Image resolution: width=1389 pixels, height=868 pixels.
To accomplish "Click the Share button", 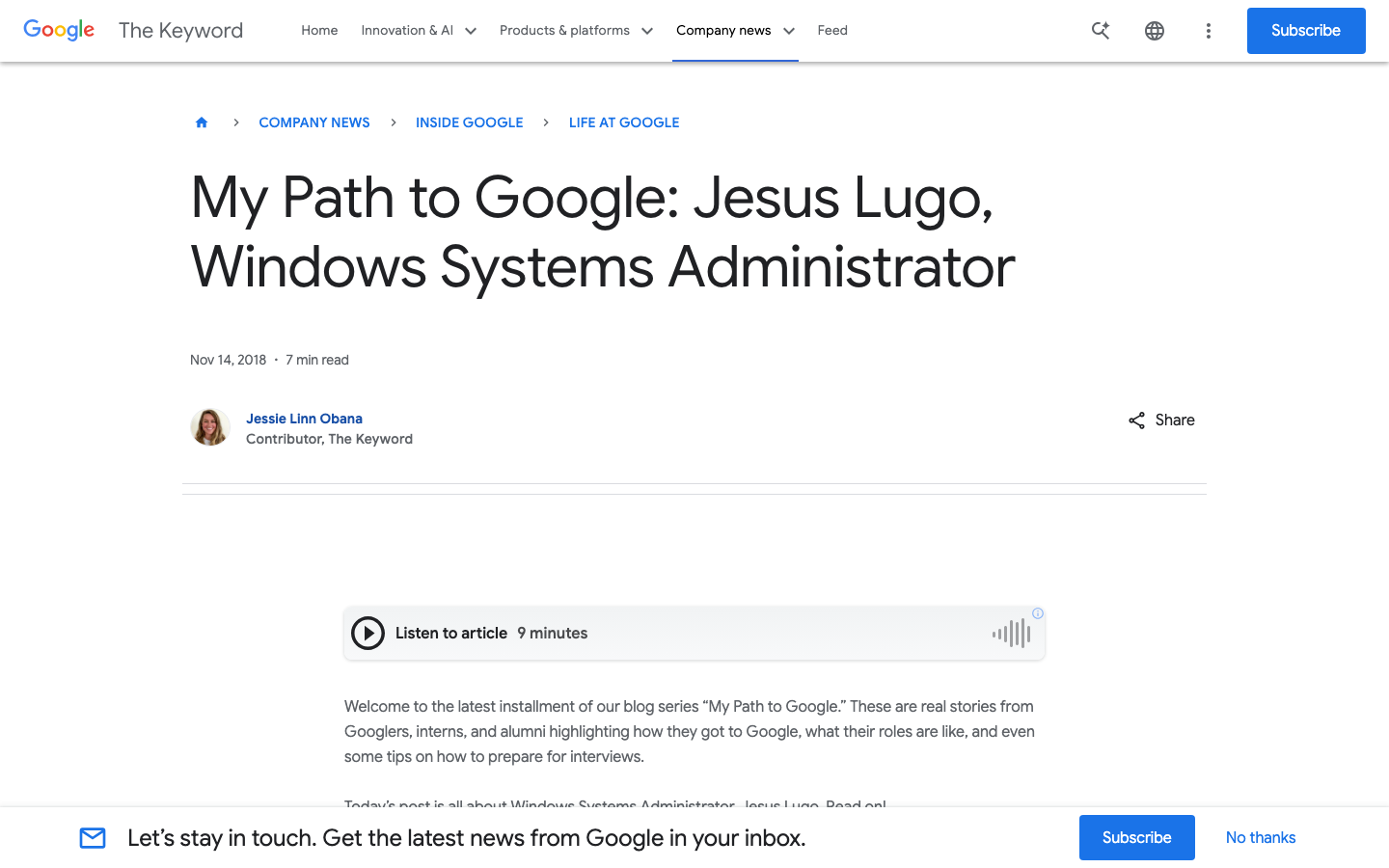I will click(1161, 420).
